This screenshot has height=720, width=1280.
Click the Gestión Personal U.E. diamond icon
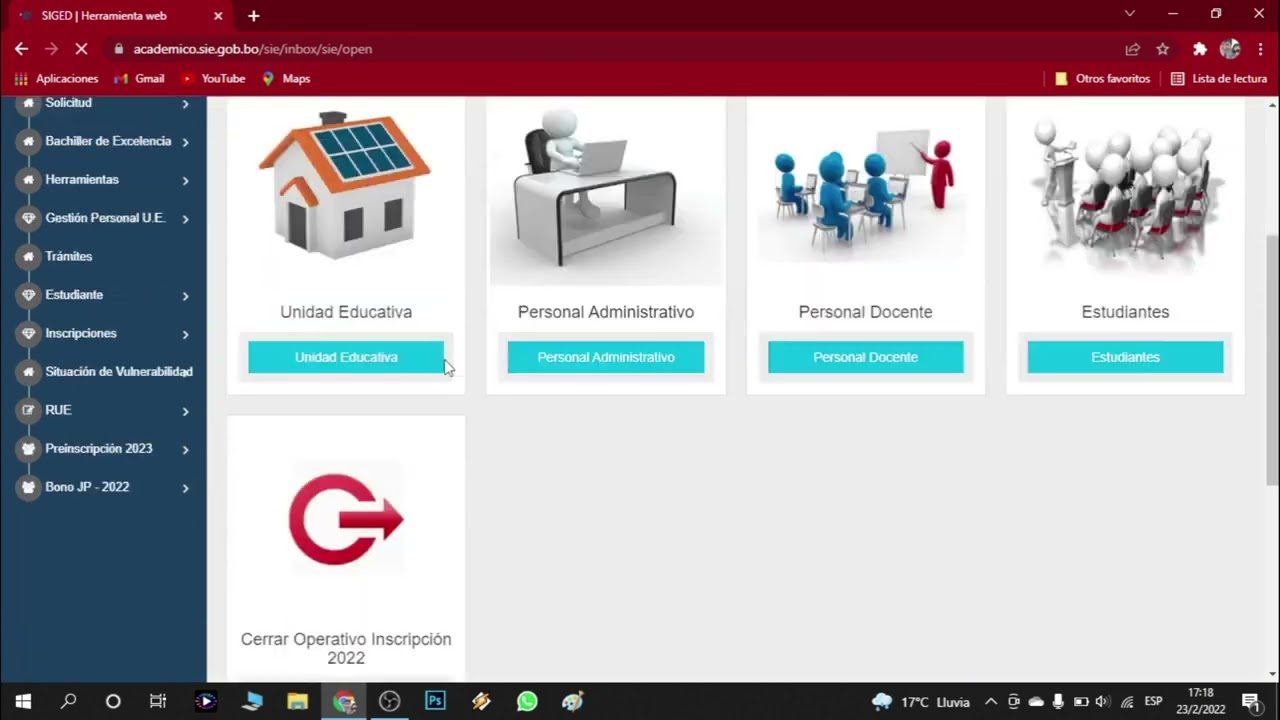coord(29,218)
